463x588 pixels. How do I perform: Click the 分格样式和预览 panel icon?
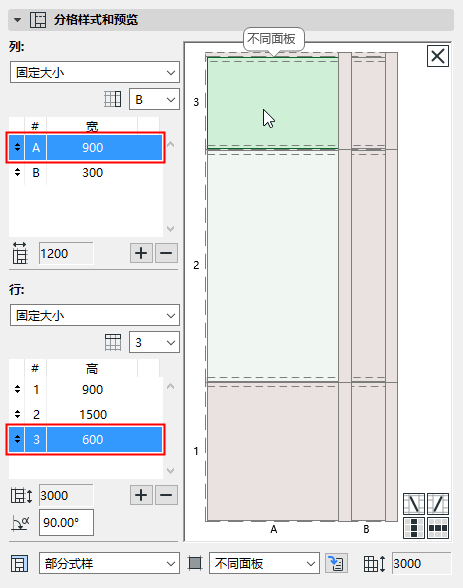tap(38, 20)
